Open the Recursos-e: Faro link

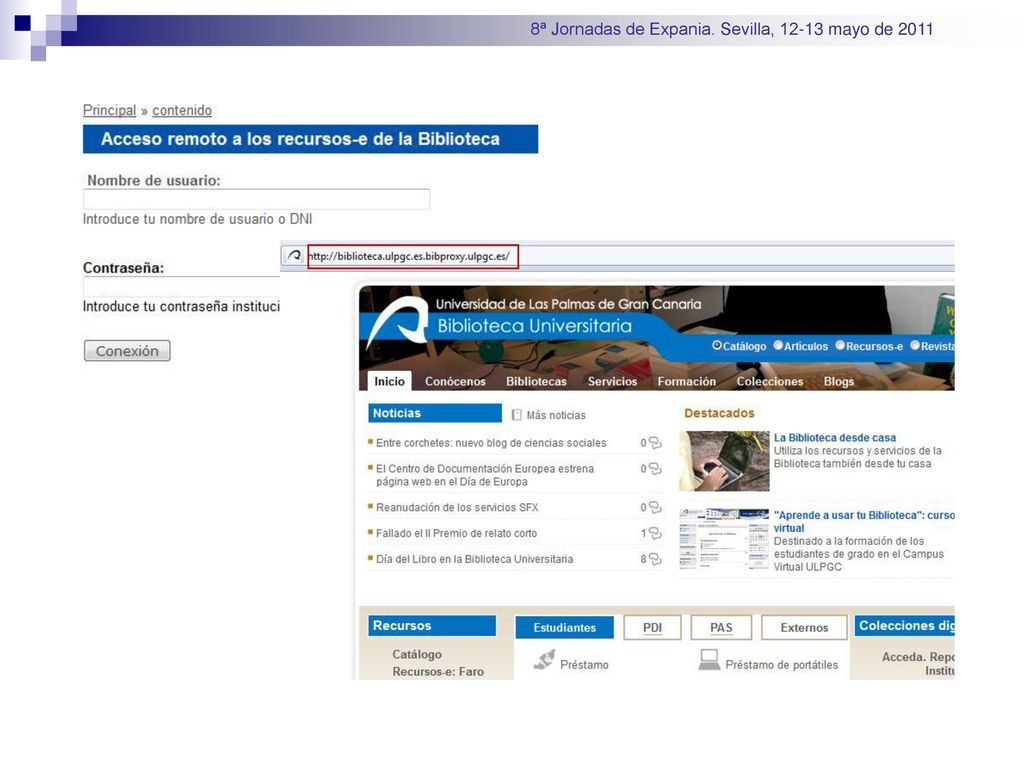pos(438,671)
